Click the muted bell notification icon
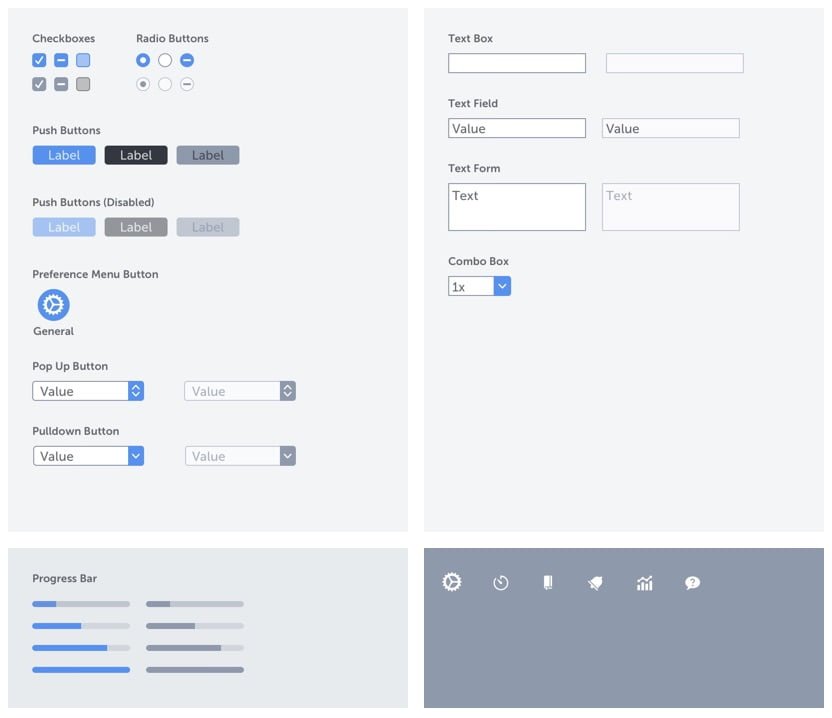832x718 pixels. tap(595, 583)
